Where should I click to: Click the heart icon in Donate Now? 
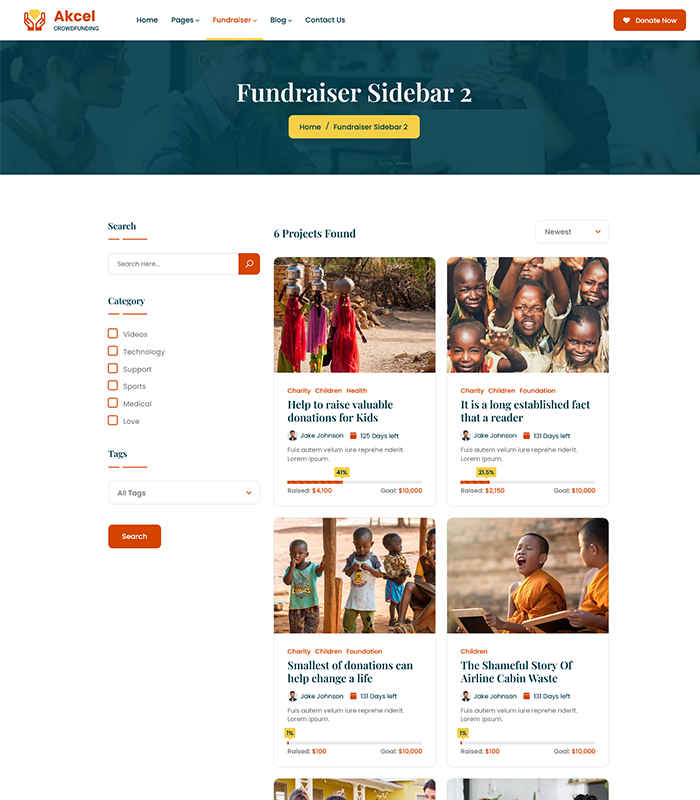tap(626, 20)
